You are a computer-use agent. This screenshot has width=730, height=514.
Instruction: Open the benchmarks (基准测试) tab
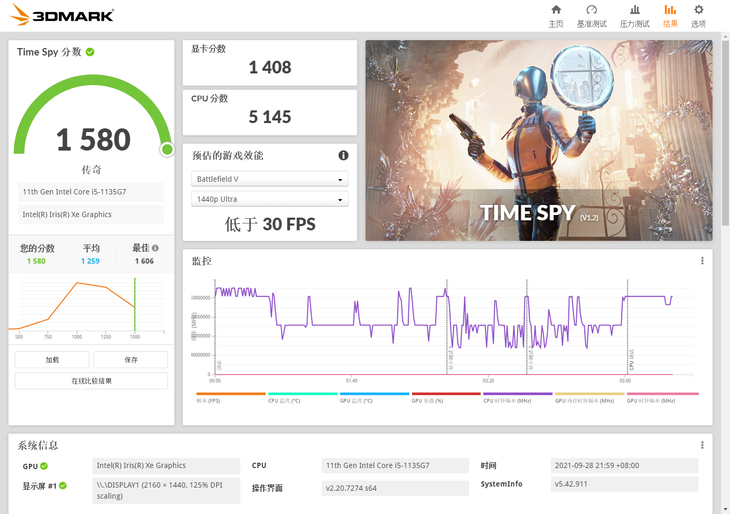[x=592, y=16]
